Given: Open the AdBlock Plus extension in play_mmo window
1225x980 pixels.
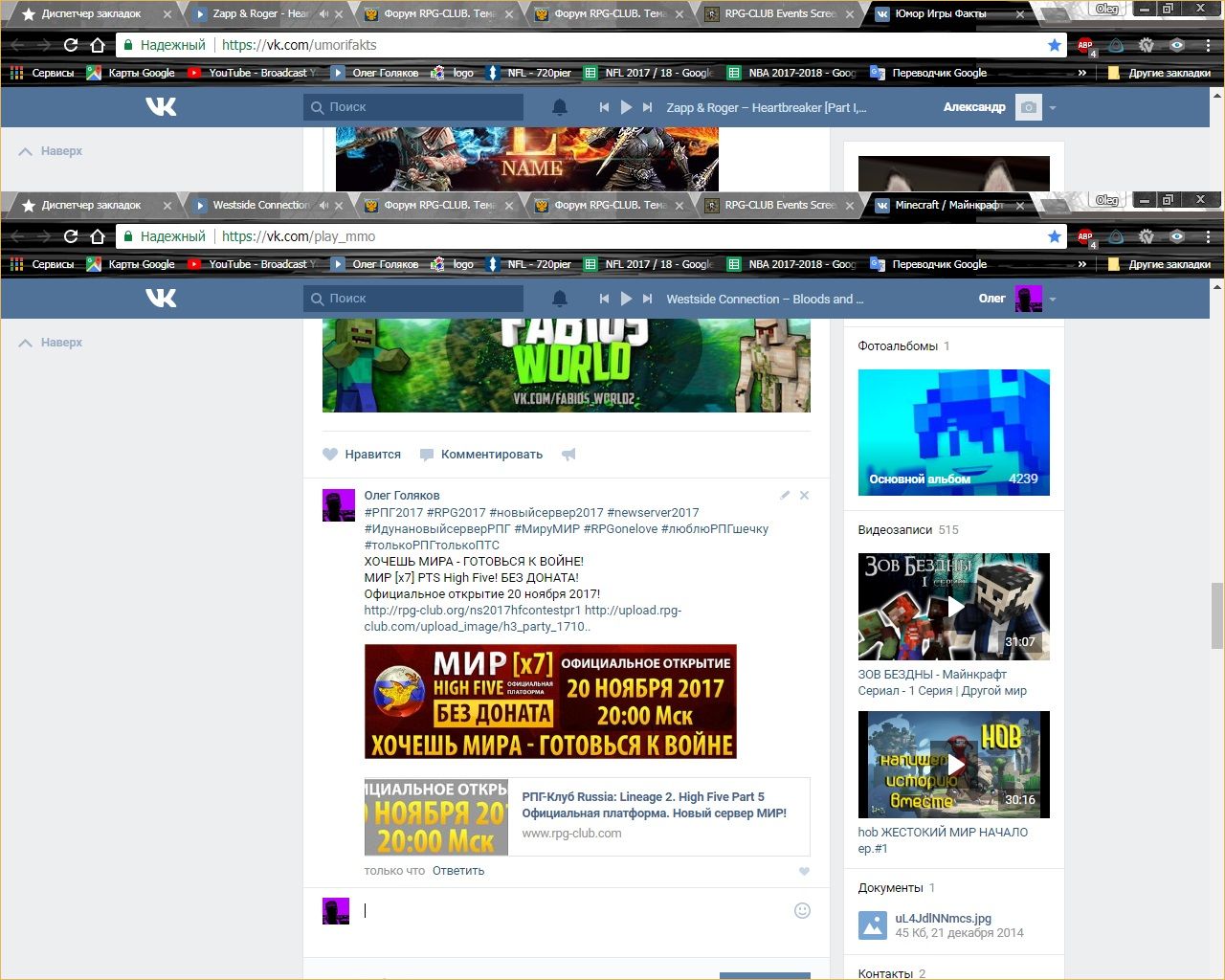Looking at the screenshot, I should (1085, 236).
